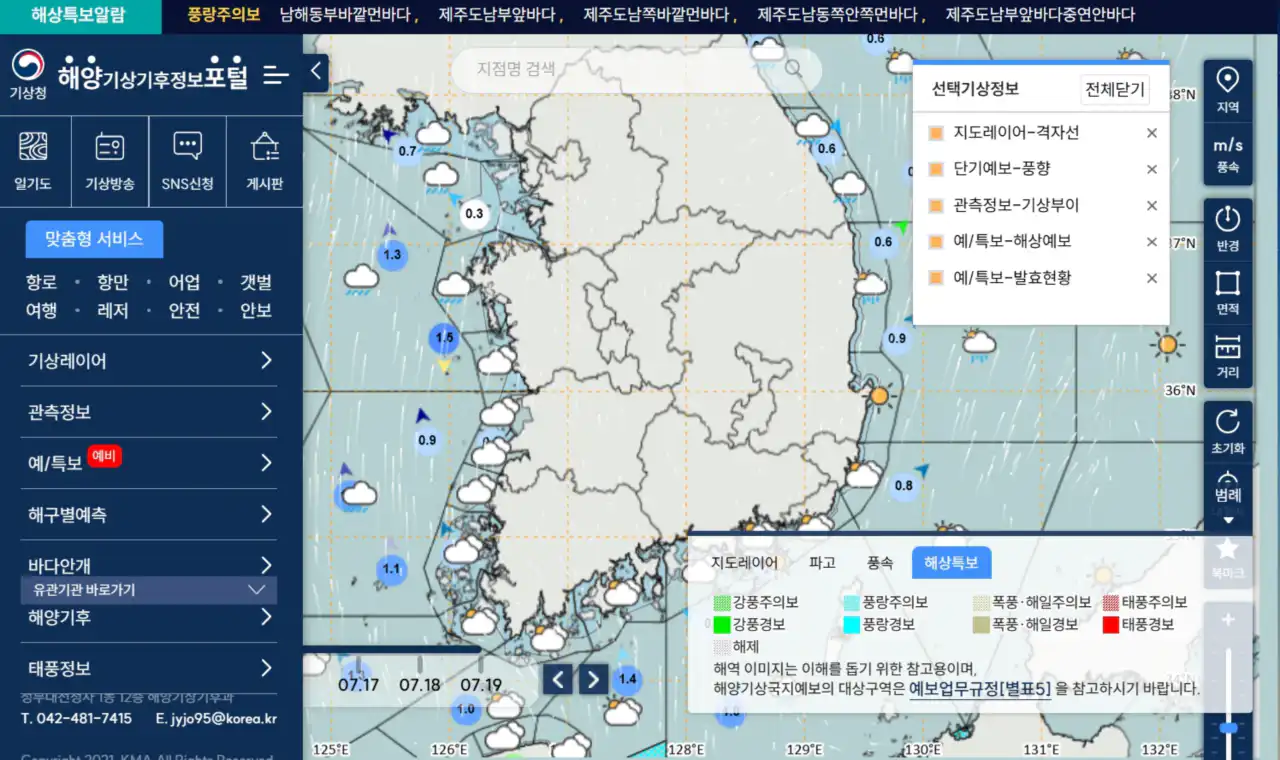This screenshot has height=760, width=1280.
Task: Zoom in with the plus button
Action: click(x=1228, y=620)
